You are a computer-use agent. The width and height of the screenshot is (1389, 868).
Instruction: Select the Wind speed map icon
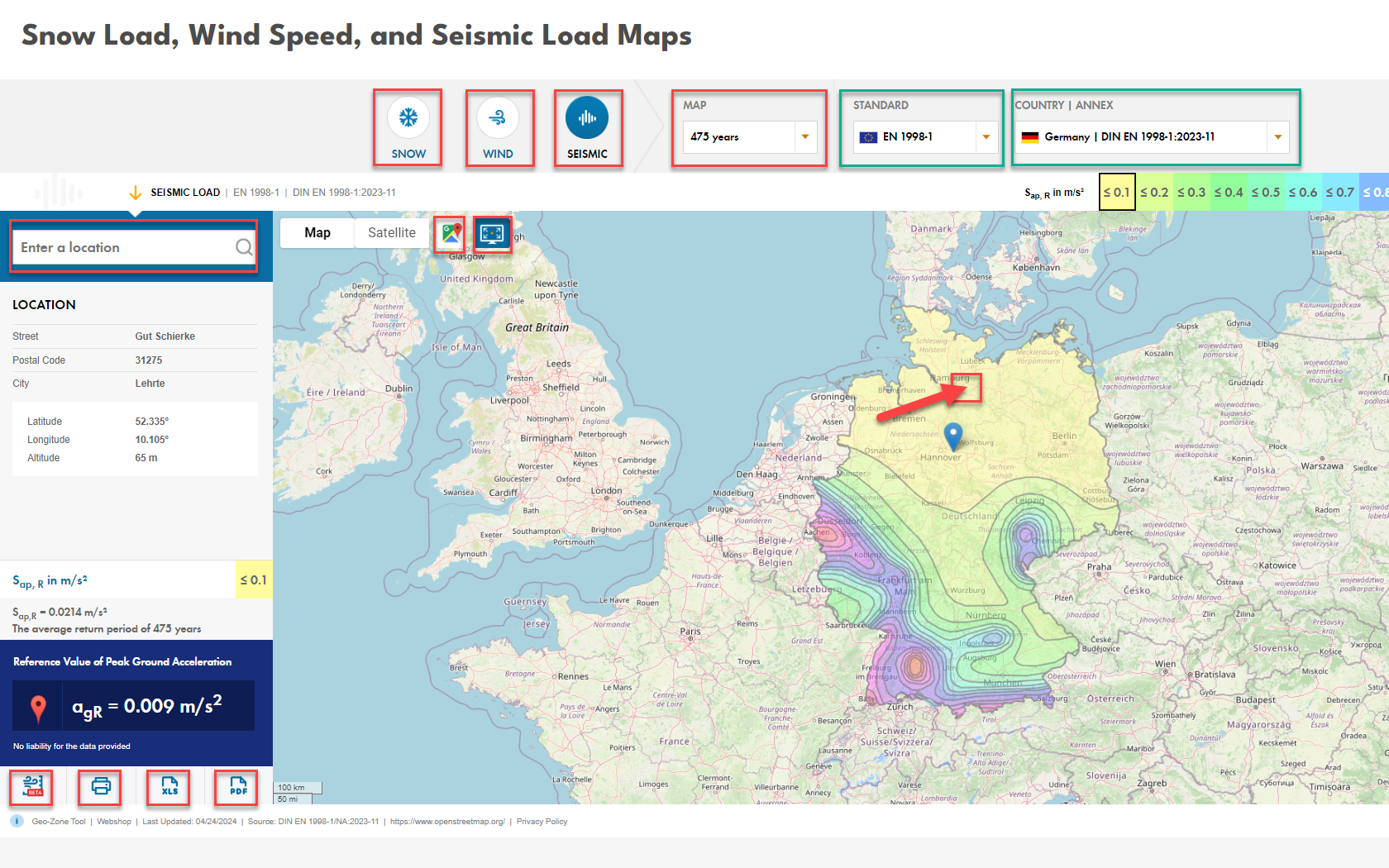pos(499,128)
